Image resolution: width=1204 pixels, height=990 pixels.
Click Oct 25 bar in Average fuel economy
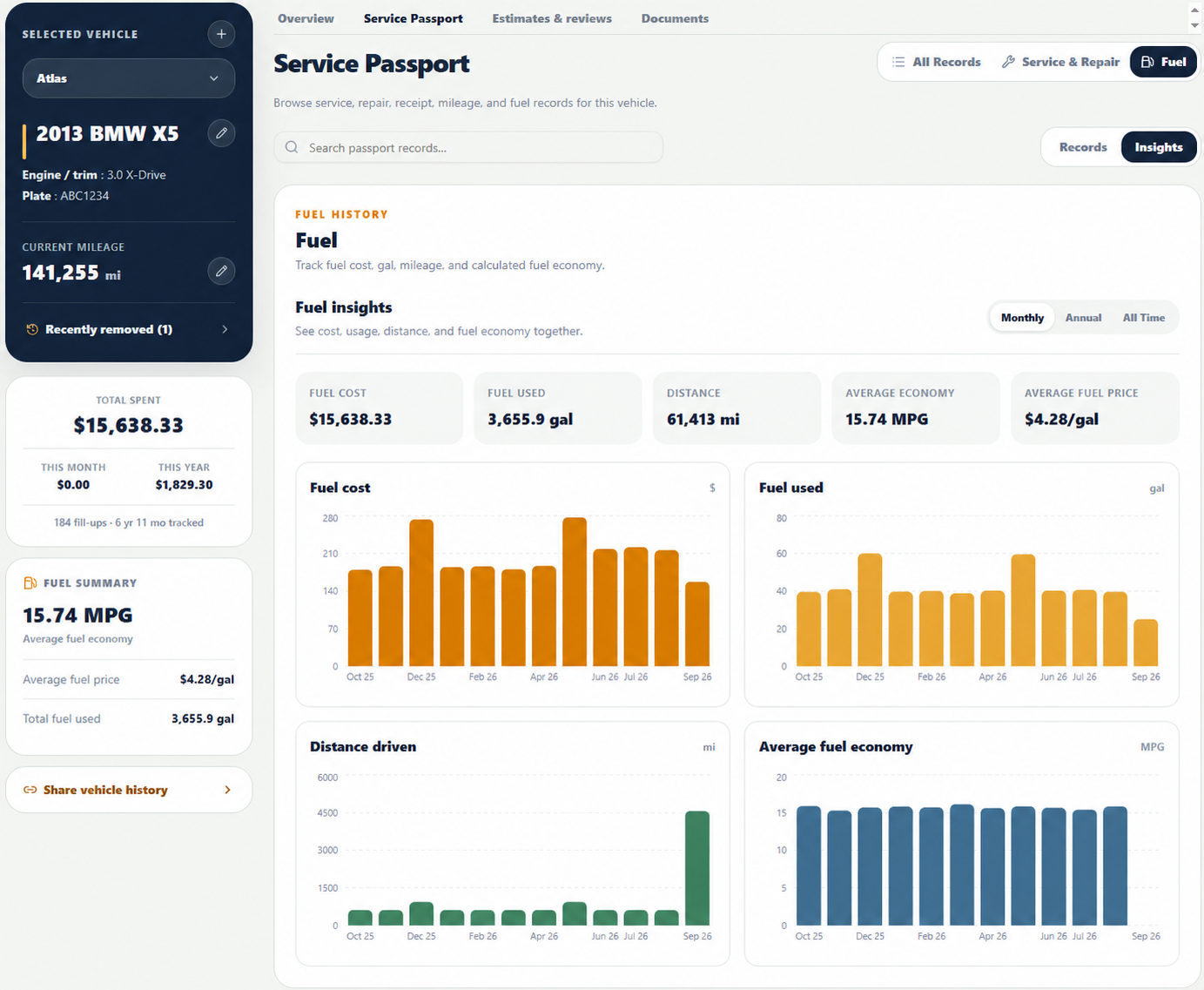click(809, 865)
